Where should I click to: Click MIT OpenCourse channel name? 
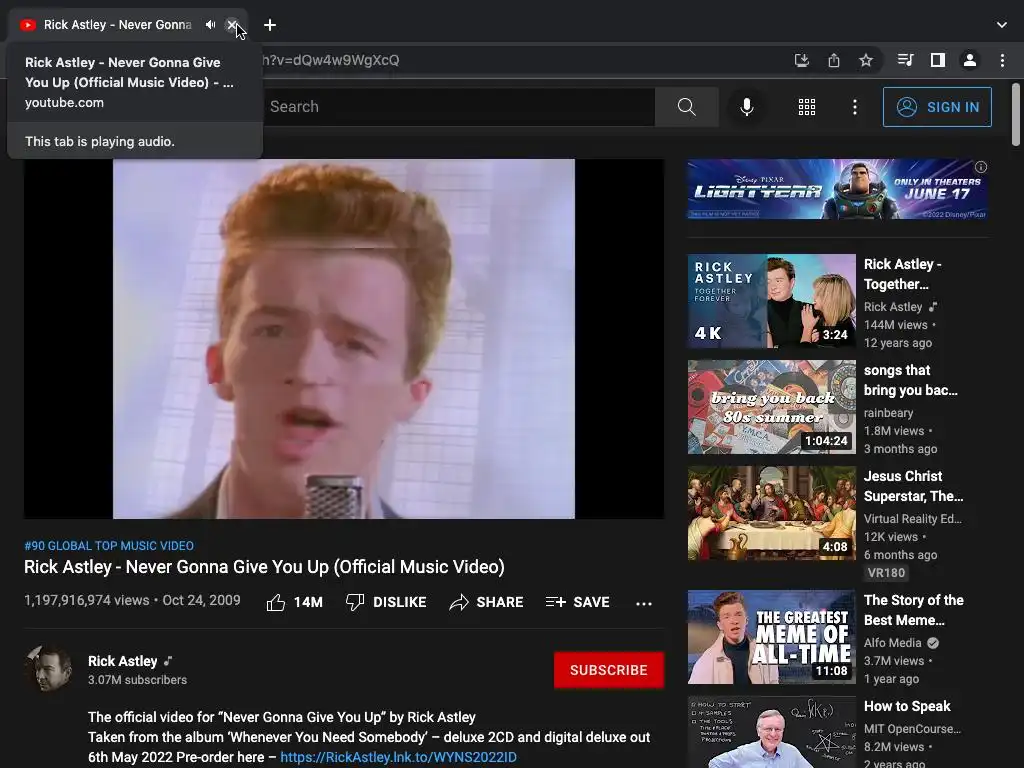[912, 729]
